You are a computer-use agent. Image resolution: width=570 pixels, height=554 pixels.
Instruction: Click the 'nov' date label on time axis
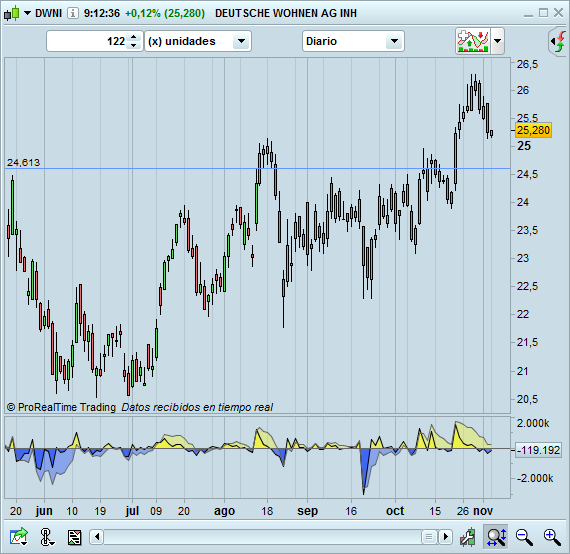coord(483,511)
